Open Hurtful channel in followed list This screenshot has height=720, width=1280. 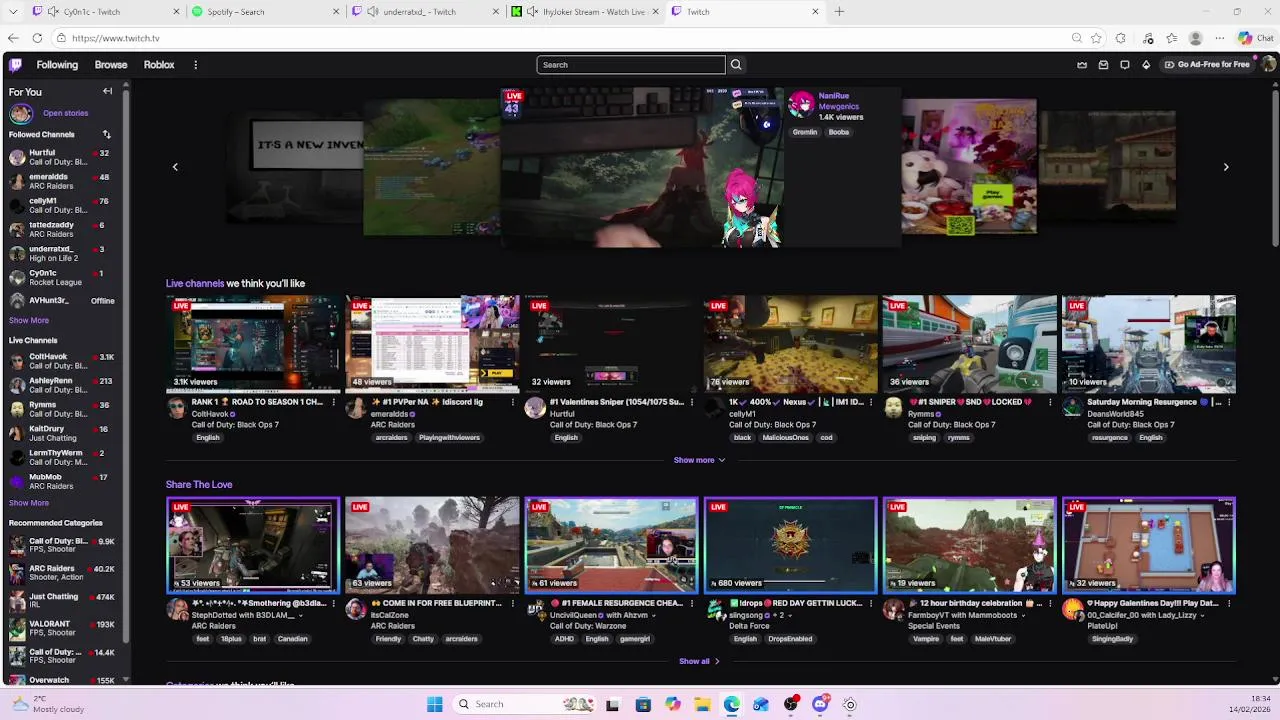pos(60,157)
